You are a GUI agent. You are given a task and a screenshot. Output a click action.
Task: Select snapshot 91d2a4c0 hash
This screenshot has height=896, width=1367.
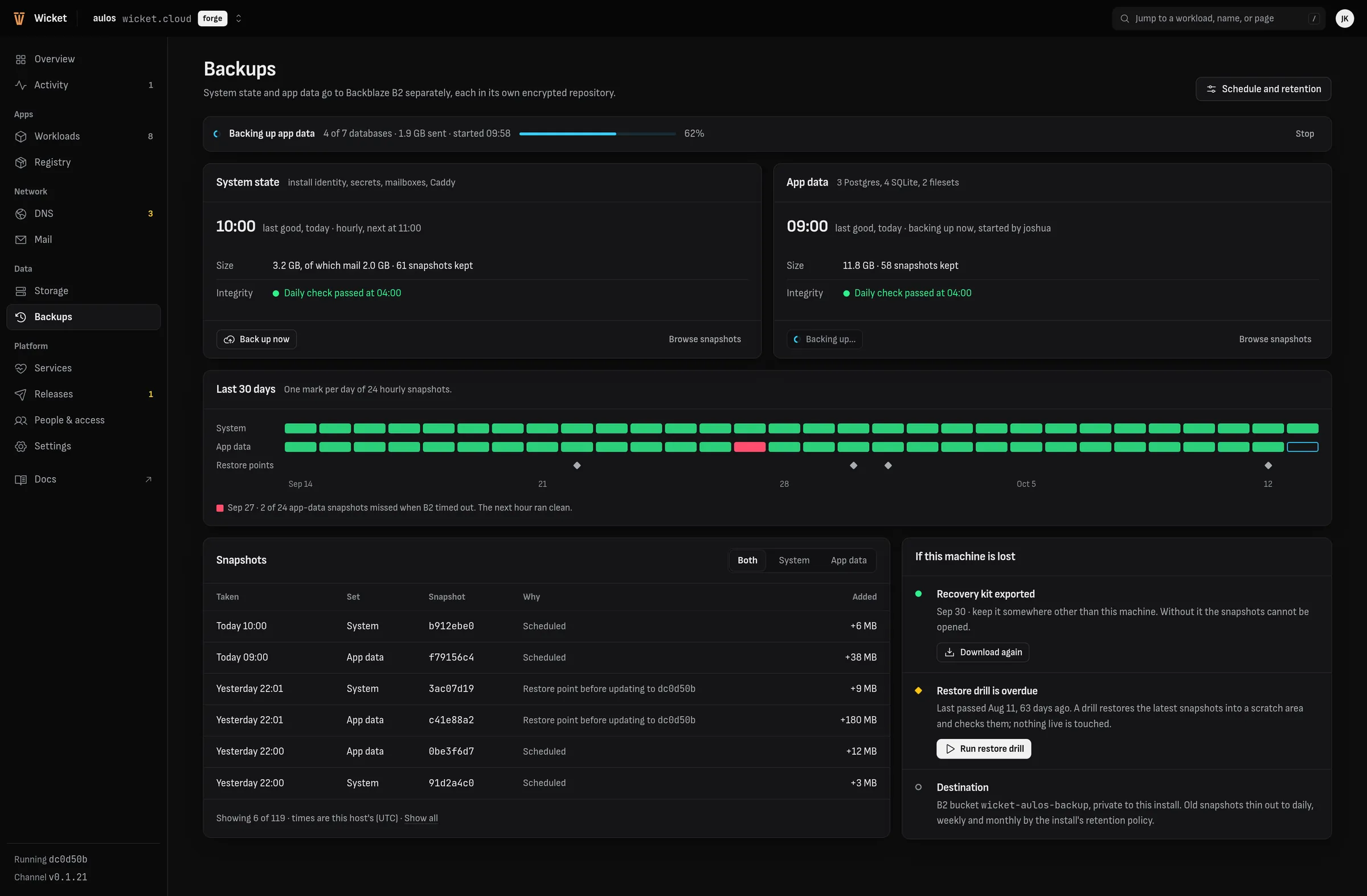click(x=452, y=783)
